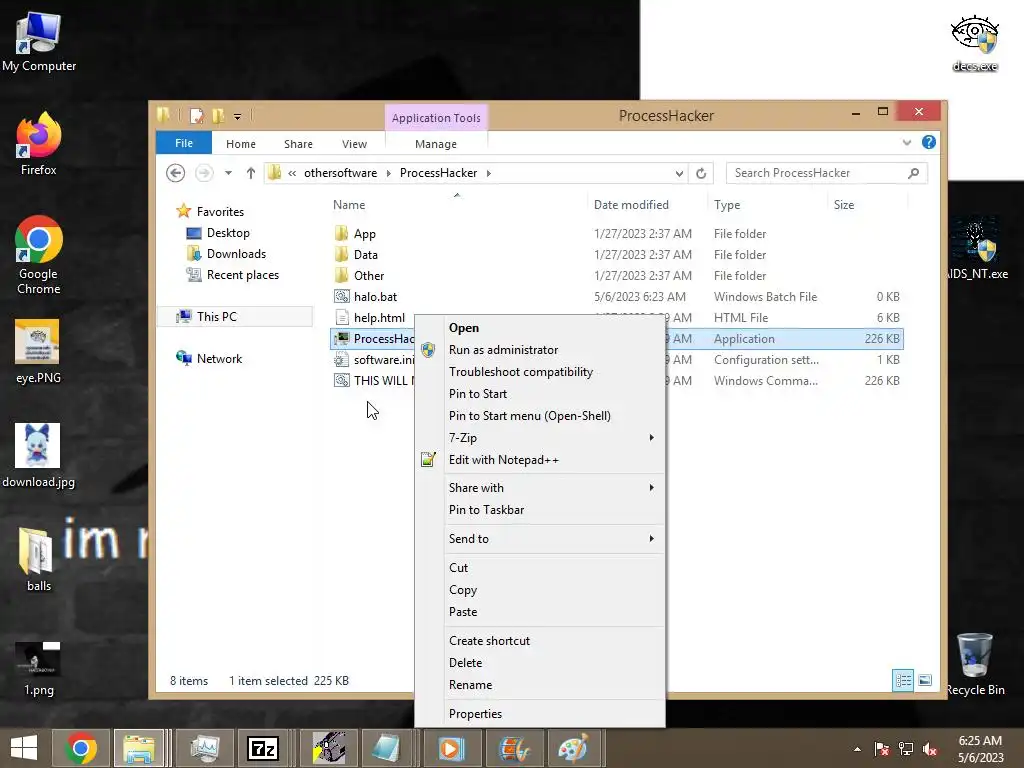Expand the Explorer ribbon chevron

(906, 142)
